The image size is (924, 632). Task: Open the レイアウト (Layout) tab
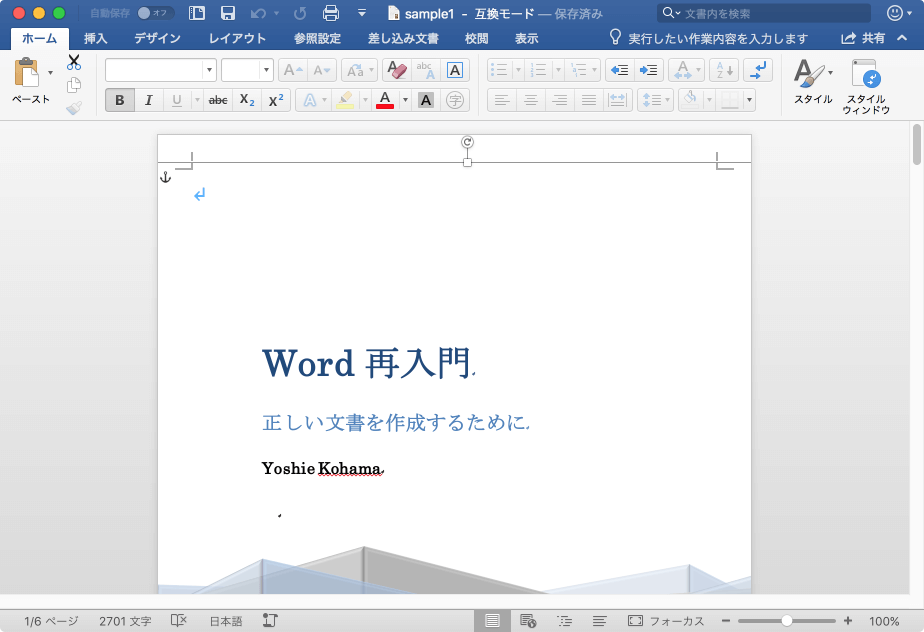click(237, 39)
